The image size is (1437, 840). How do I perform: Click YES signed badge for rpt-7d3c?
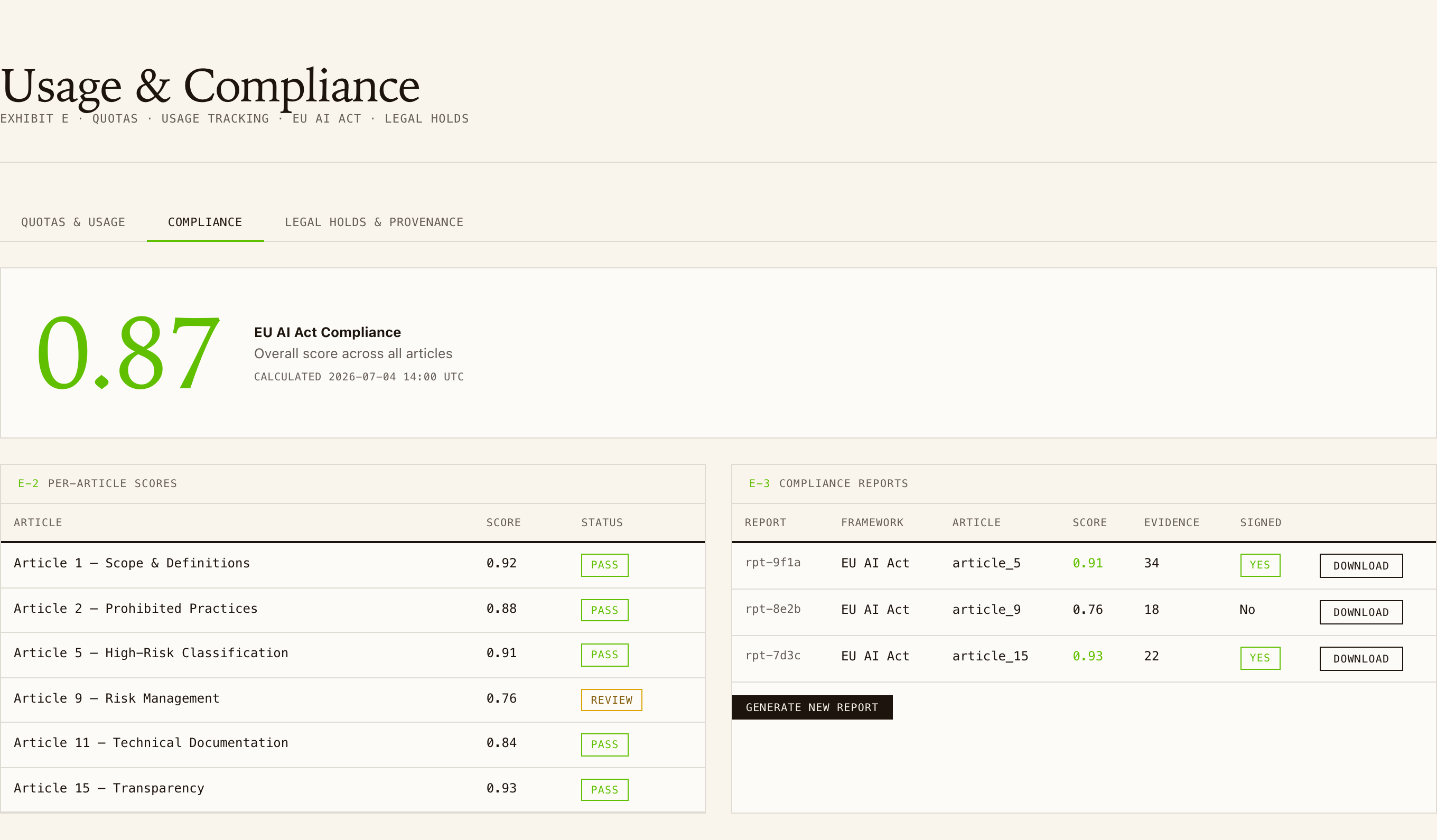1259,658
